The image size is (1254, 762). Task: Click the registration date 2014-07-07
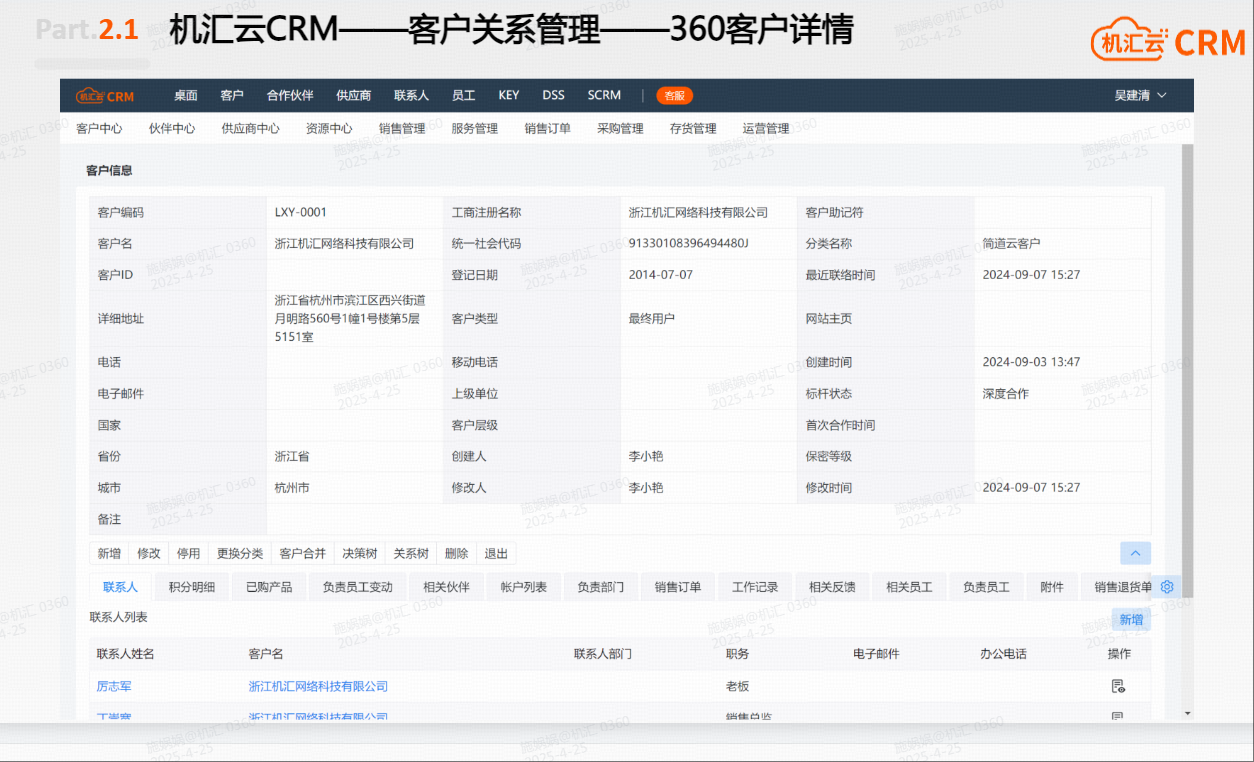(x=661, y=274)
